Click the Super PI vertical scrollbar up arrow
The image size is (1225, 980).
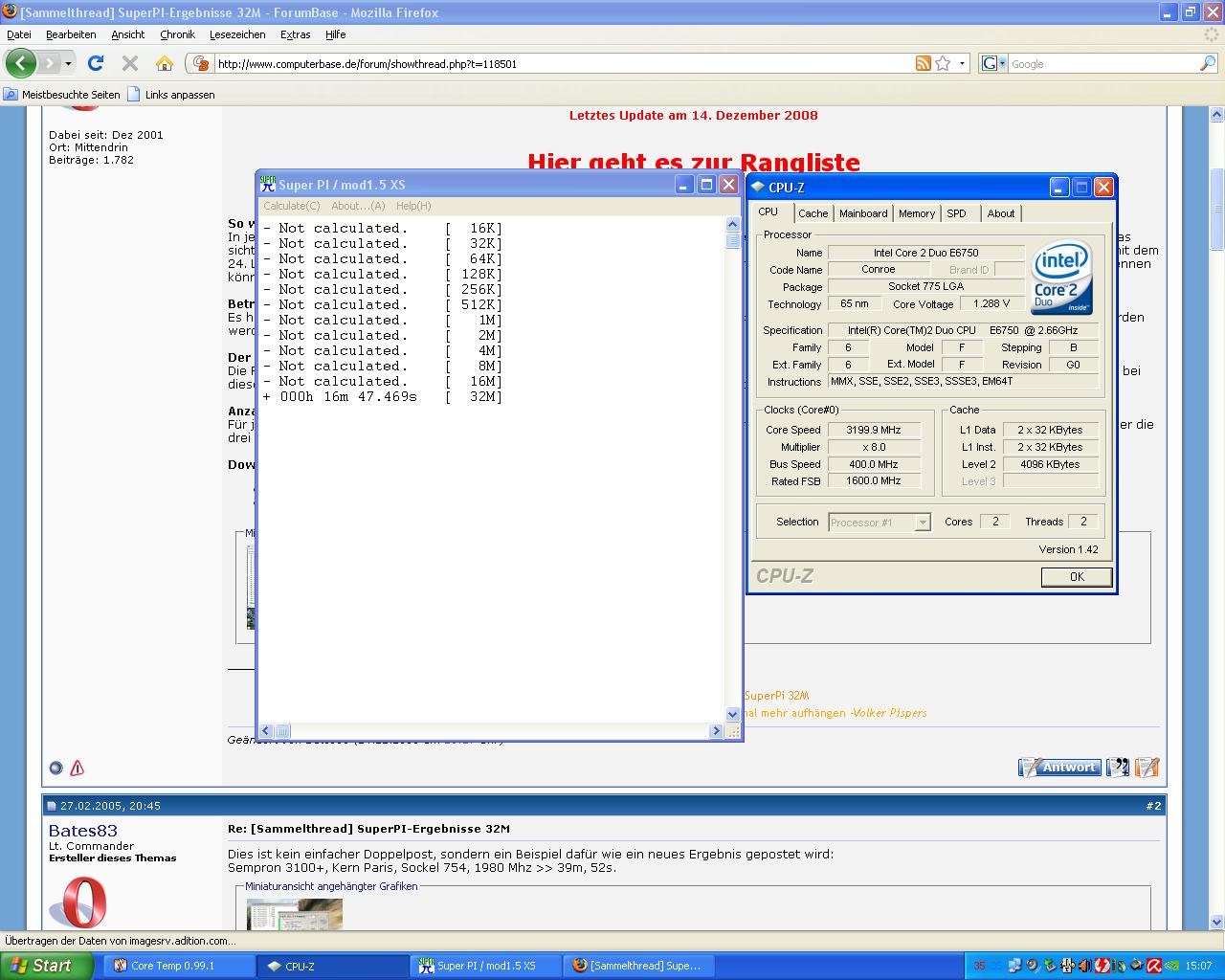(733, 224)
